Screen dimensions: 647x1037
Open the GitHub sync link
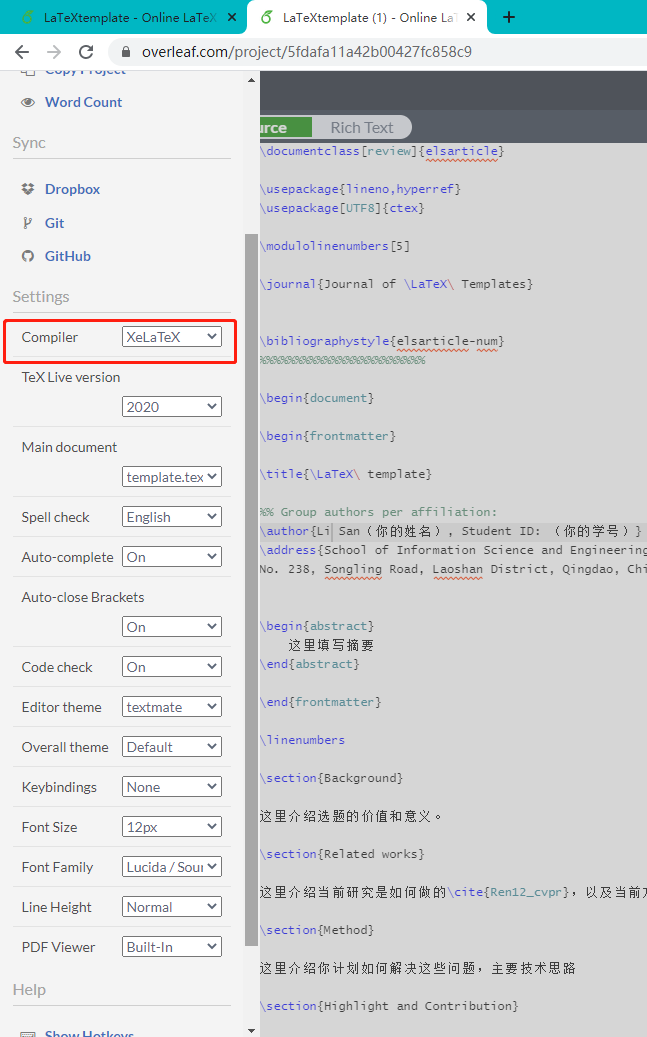click(67, 256)
